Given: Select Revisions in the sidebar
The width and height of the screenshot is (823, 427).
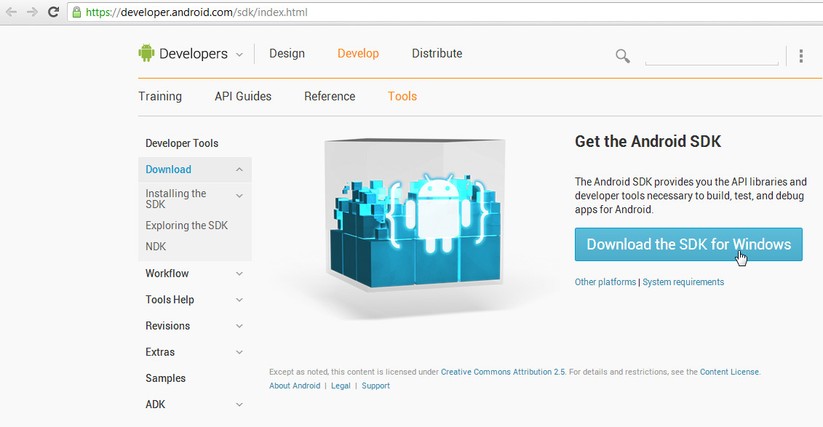Looking at the screenshot, I should [167, 326].
